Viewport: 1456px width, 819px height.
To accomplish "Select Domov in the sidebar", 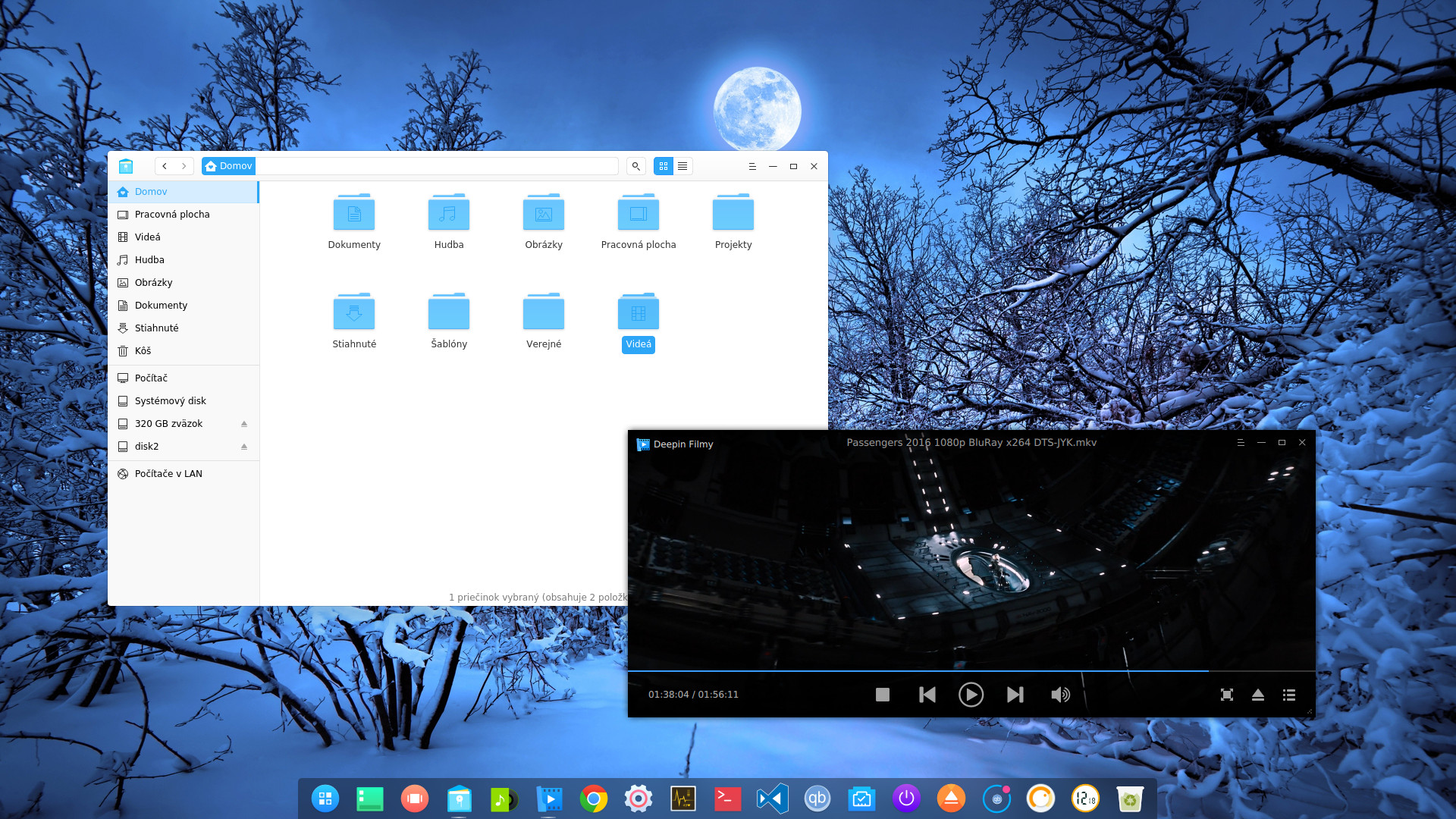I will 183,192.
